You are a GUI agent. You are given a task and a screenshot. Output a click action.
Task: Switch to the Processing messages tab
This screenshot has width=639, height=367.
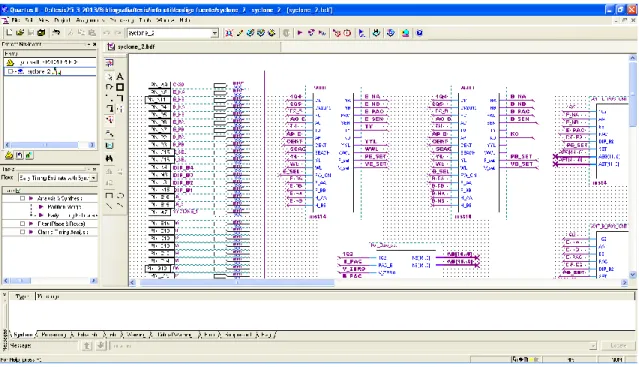53,335
